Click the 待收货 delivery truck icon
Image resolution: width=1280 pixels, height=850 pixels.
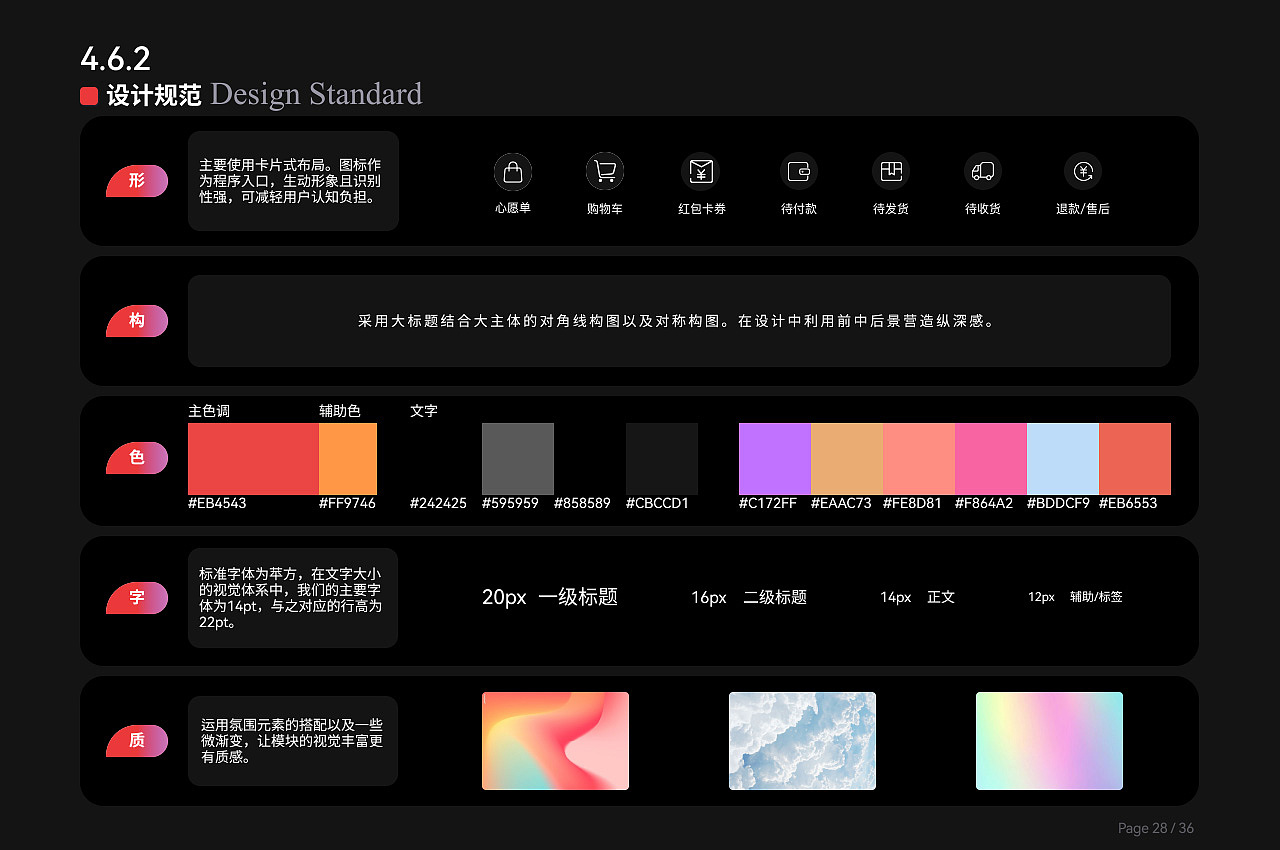[983, 172]
